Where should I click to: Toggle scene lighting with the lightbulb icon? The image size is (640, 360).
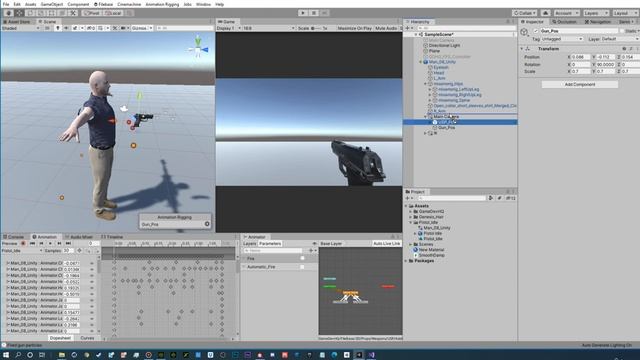pos(58,28)
